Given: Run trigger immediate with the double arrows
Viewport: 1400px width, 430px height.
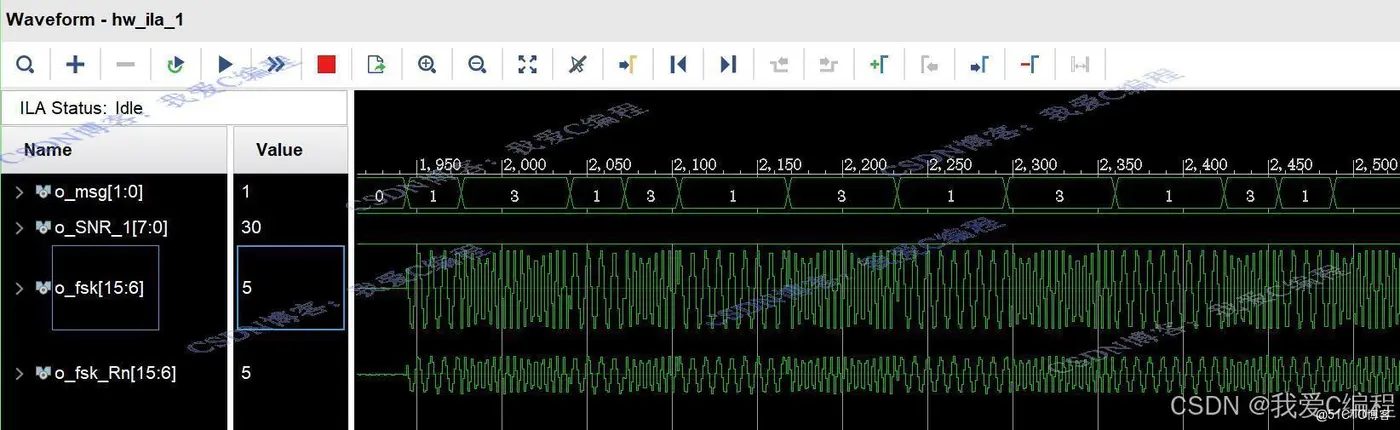Looking at the screenshot, I should 276,65.
